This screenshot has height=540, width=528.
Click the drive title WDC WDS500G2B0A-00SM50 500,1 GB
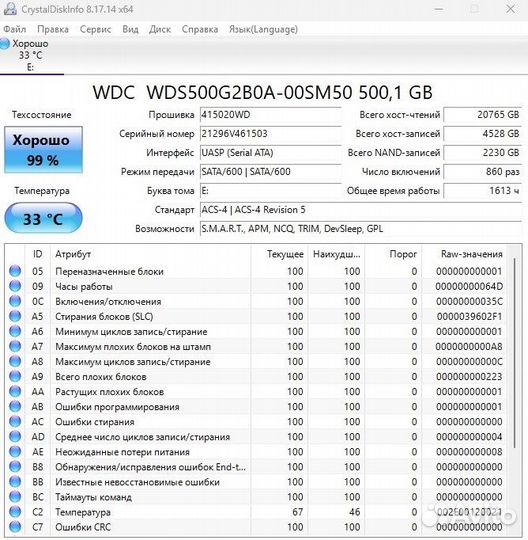(x=263, y=93)
